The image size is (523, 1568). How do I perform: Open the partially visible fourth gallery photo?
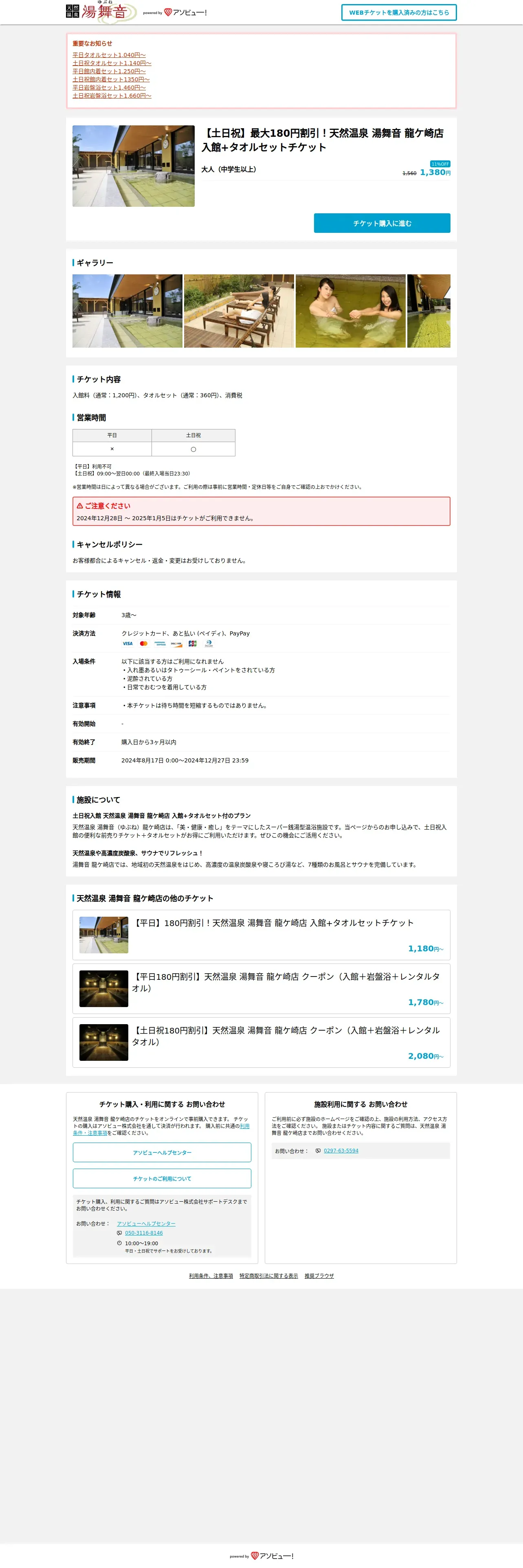click(429, 311)
